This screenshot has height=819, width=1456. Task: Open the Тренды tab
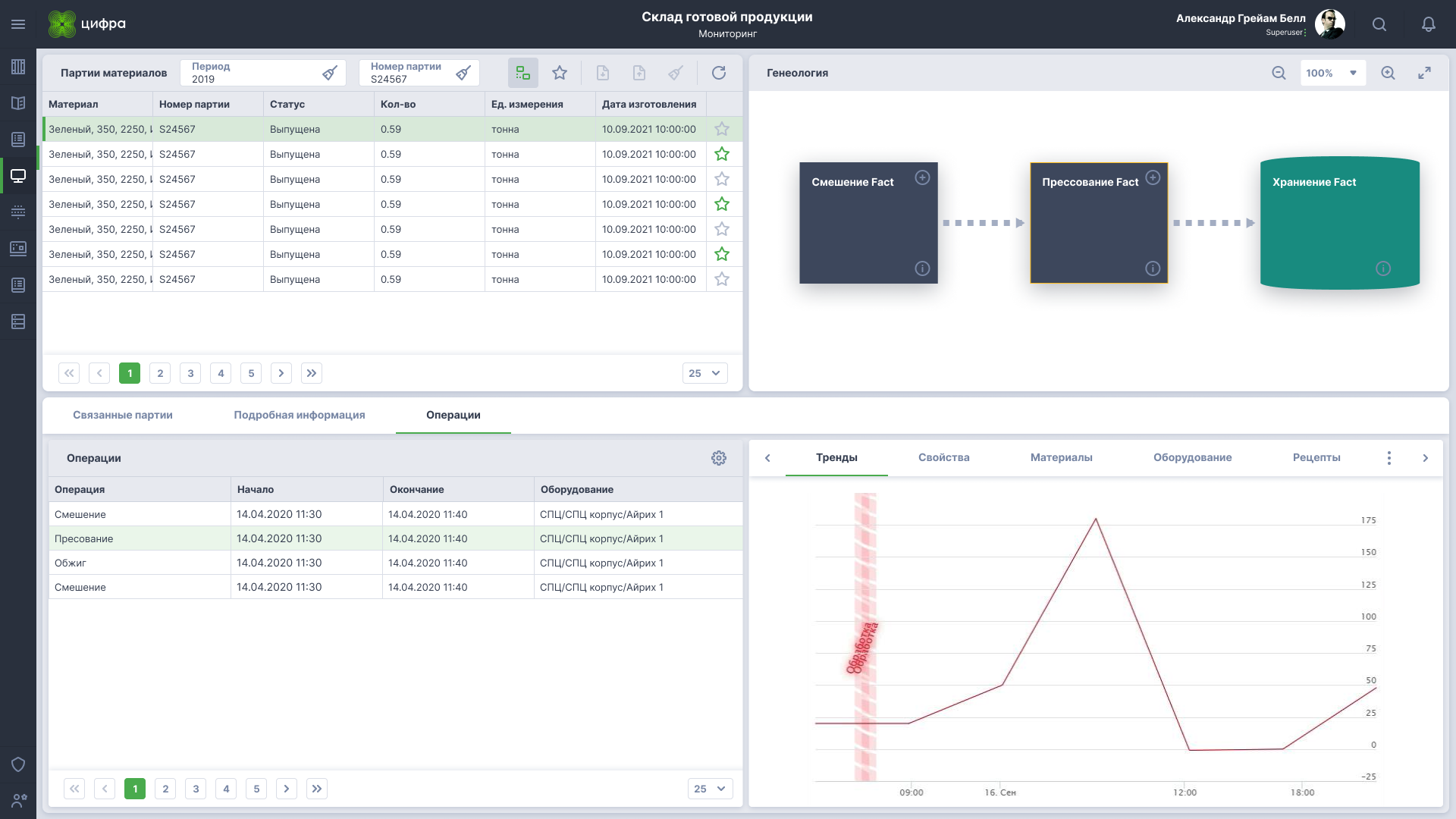click(837, 457)
